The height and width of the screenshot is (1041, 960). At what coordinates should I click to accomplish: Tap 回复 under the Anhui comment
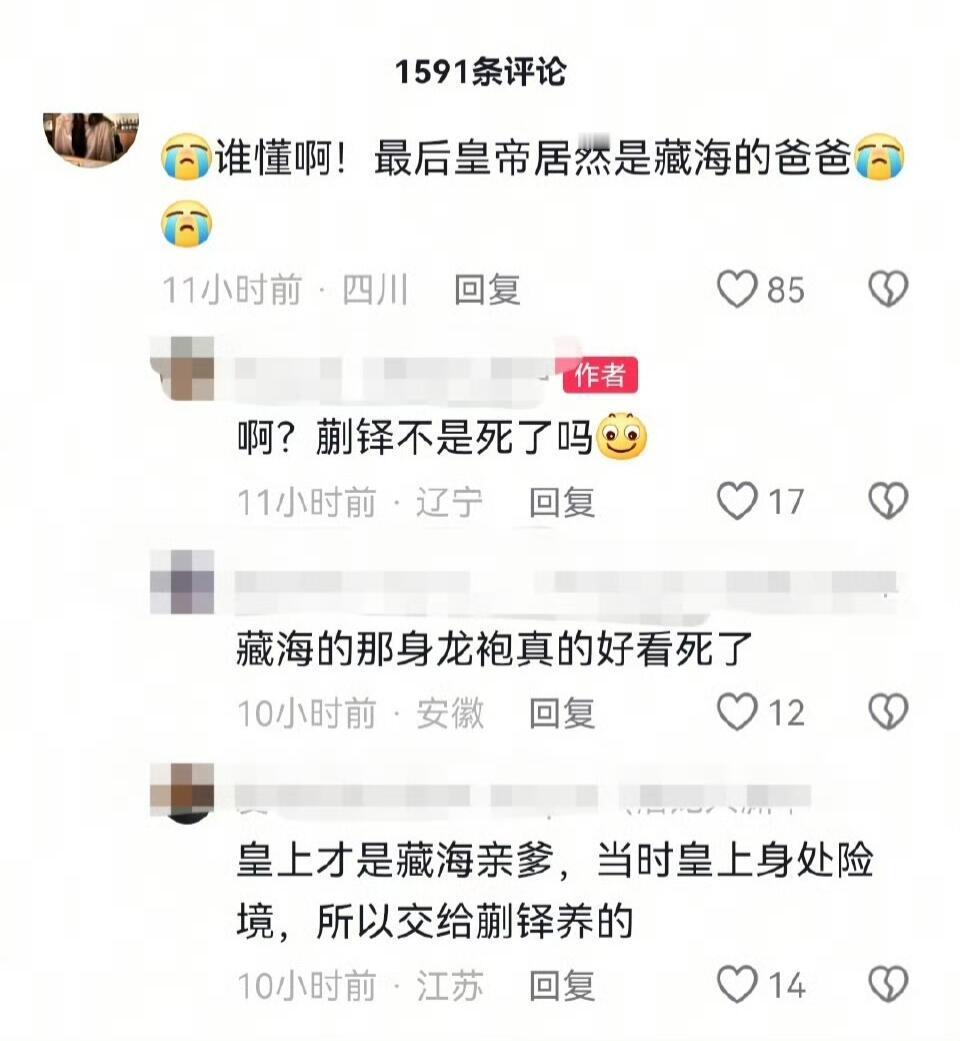coord(562,714)
